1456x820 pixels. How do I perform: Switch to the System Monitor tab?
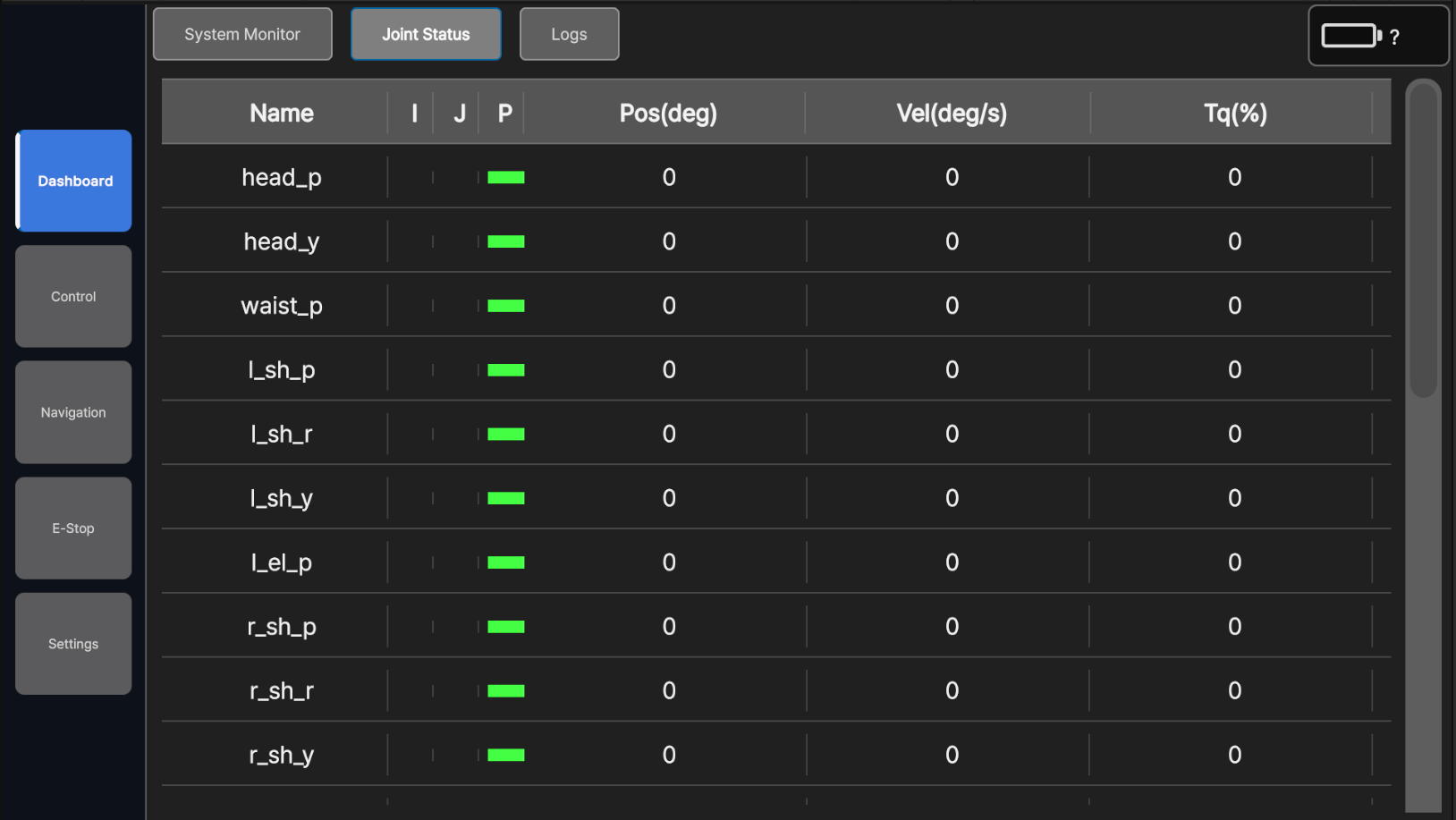click(242, 34)
